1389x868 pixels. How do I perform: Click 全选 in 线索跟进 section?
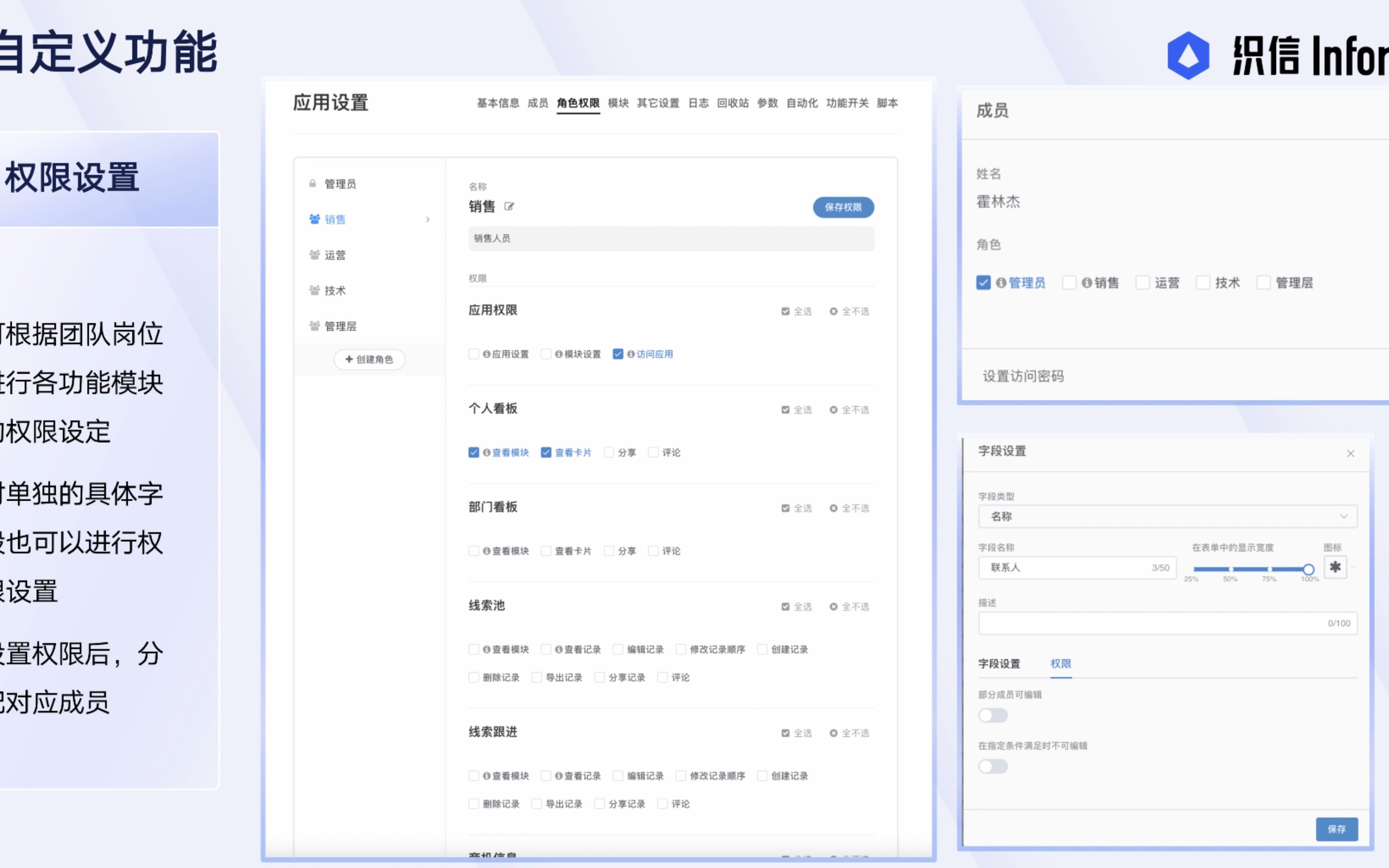pos(797,733)
